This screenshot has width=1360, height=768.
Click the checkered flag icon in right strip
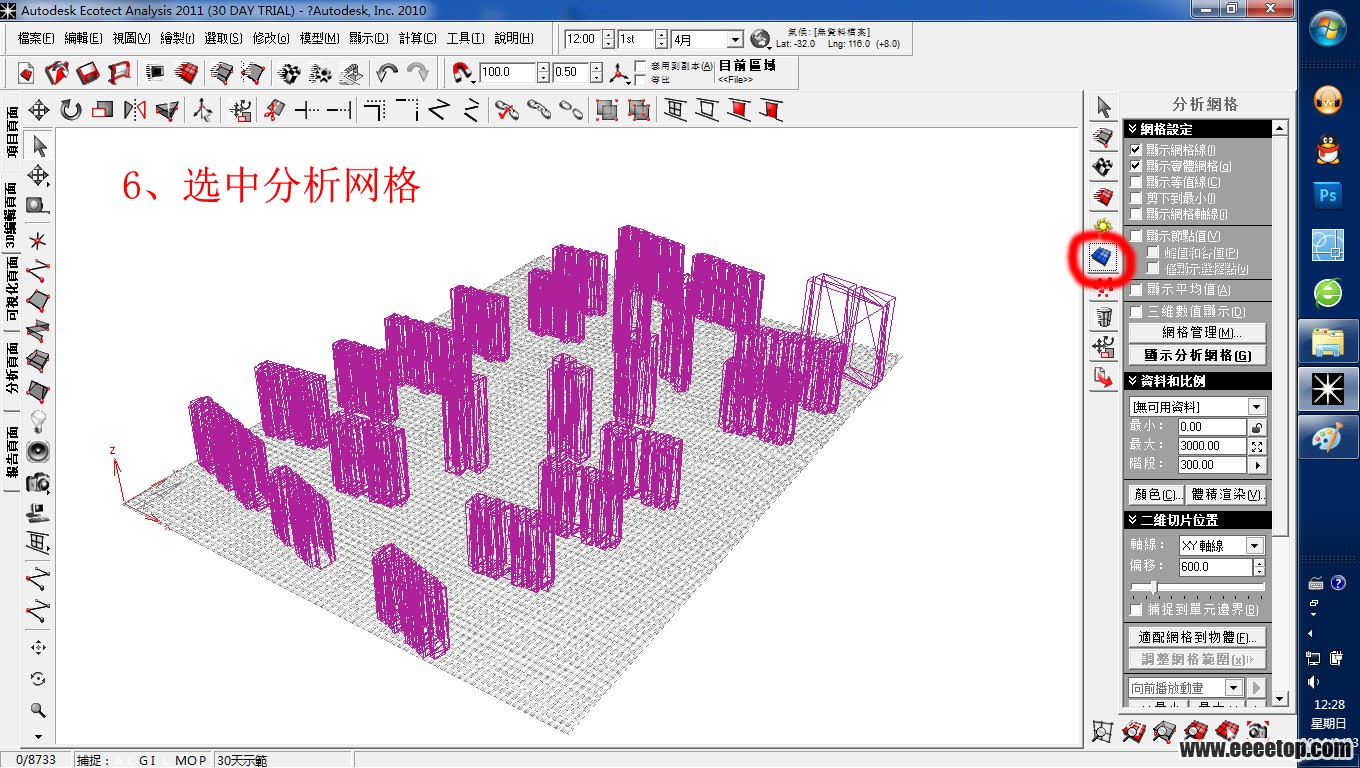(1103, 166)
